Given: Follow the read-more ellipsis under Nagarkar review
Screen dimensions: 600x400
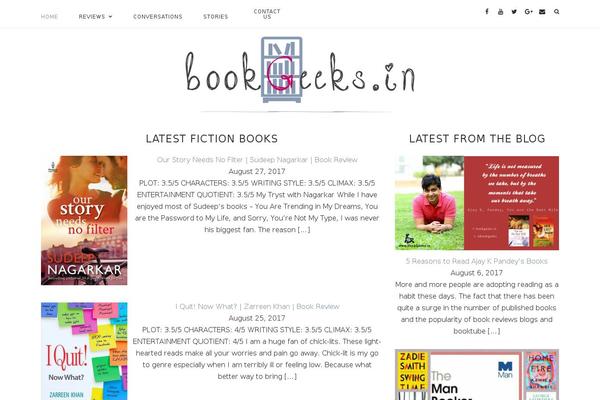Looking at the screenshot, I should [x=304, y=230].
